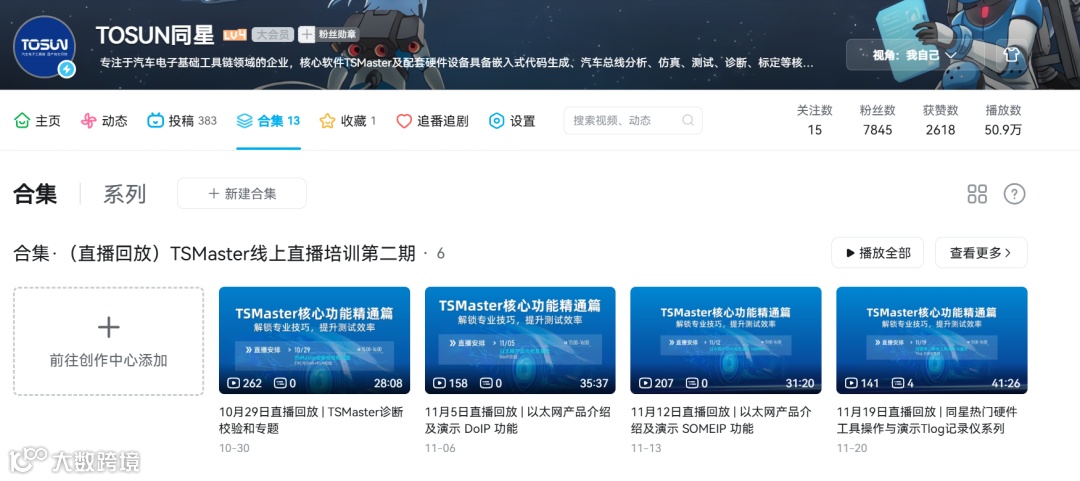Switch to the 动态 tab
The height and width of the screenshot is (481, 1080).
point(104,121)
